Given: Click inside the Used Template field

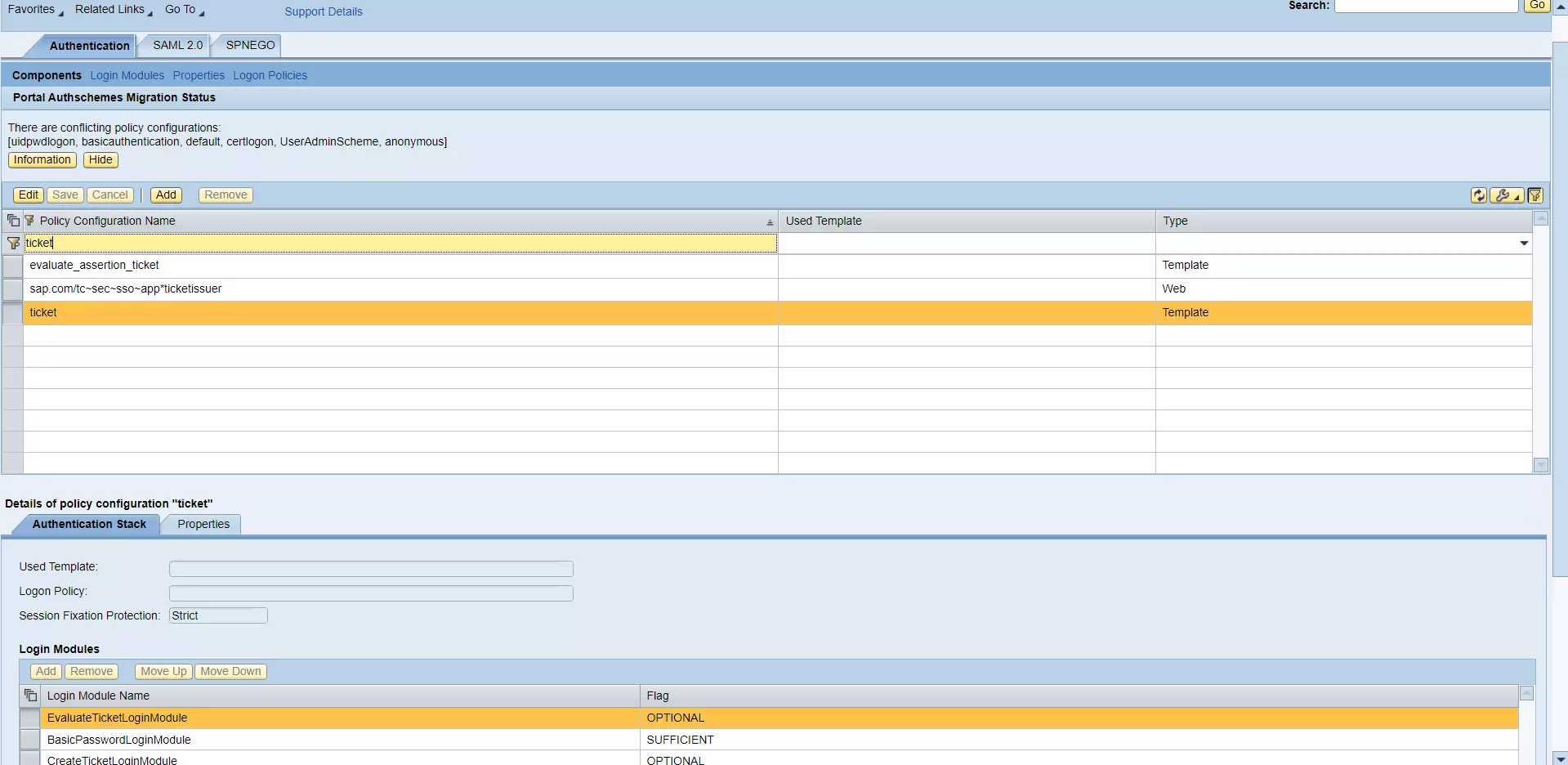Looking at the screenshot, I should point(369,568).
